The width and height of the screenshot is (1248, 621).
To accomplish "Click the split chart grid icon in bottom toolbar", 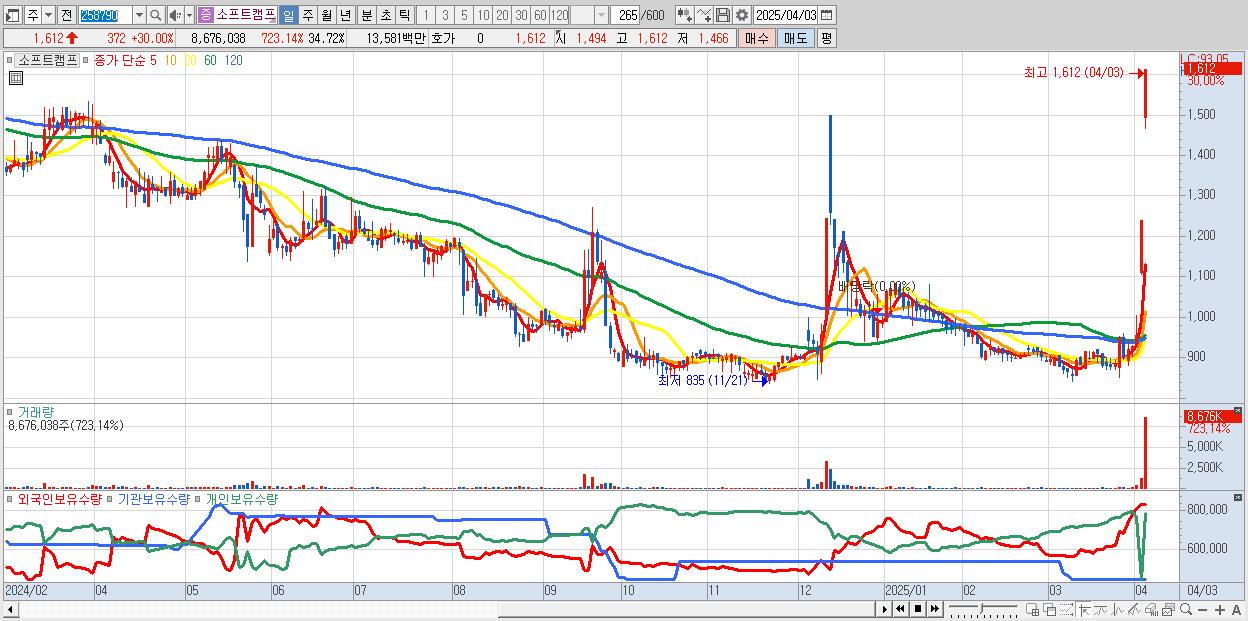I will click(1032, 609).
